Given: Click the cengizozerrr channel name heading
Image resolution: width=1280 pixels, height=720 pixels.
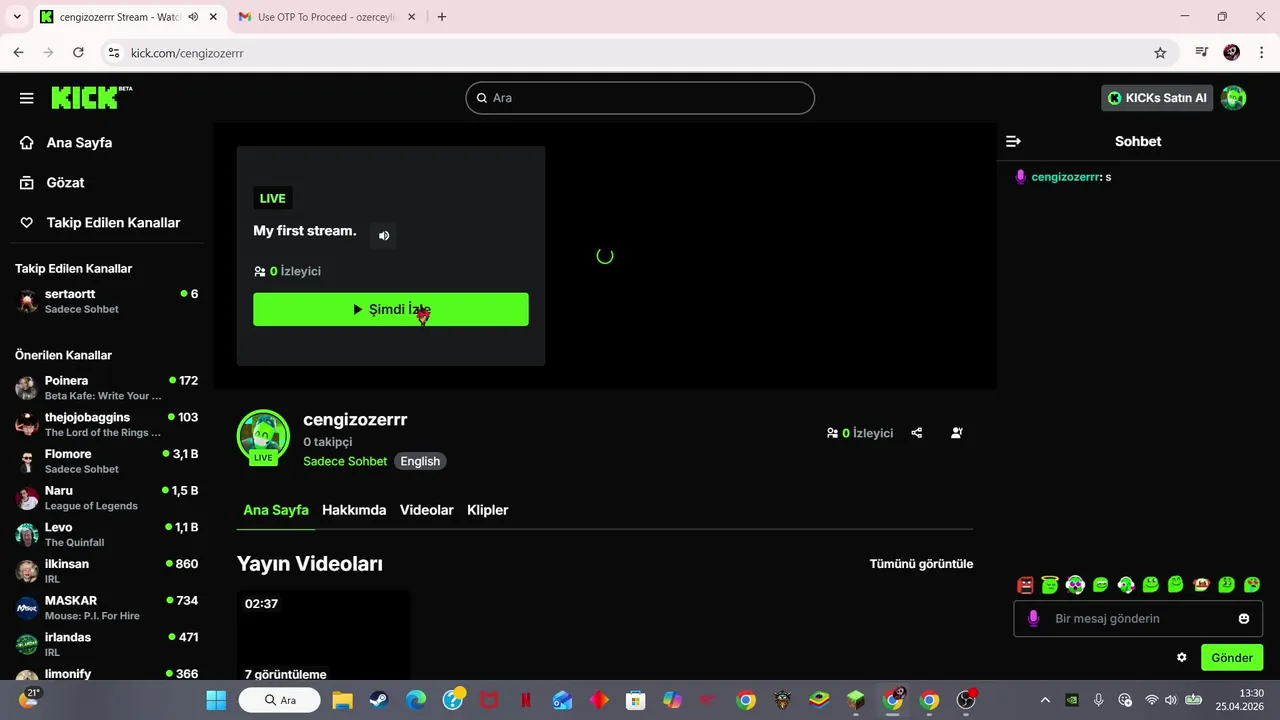Looking at the screenshot, I should point(355,420).
